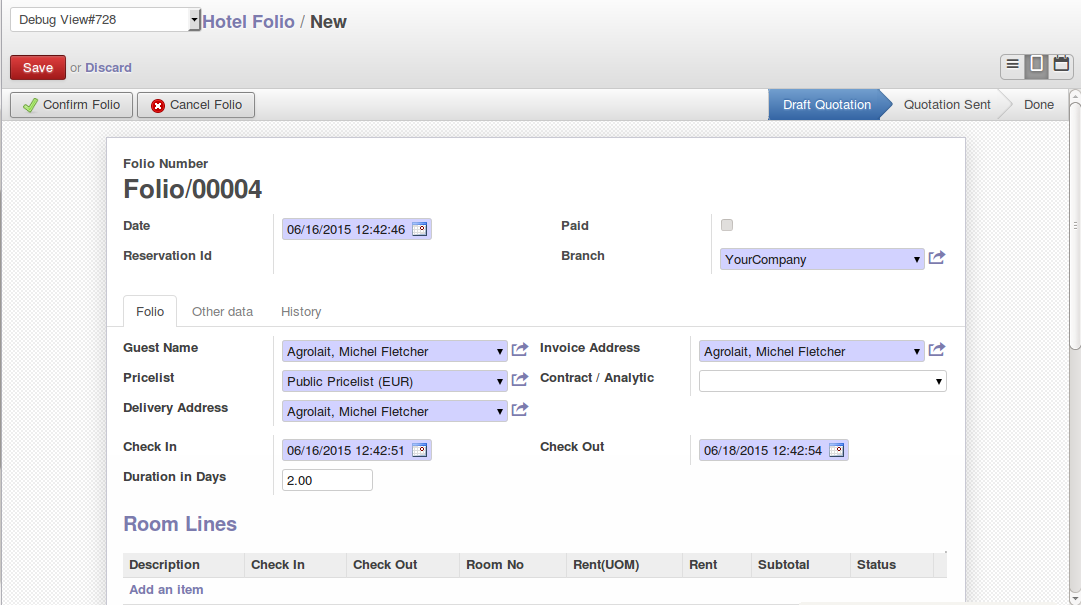This screenshot has height=605, width=1081.
Task: Open calendar picker for Check Out field
Action: point(836,451)
